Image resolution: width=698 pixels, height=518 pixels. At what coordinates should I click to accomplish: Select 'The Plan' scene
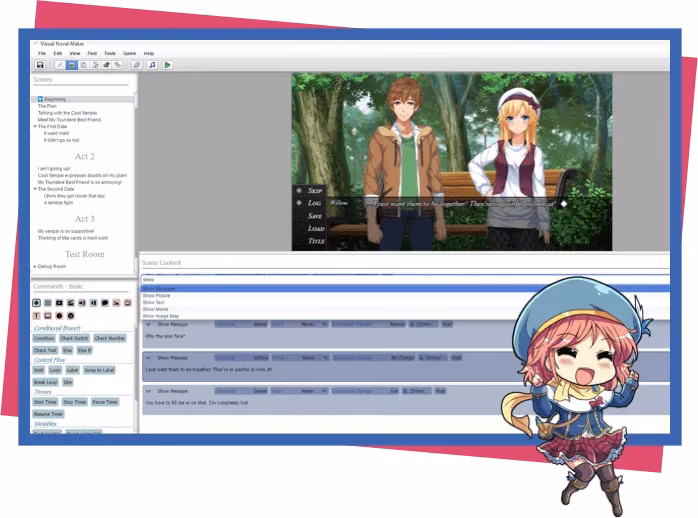tap(47, 106)
